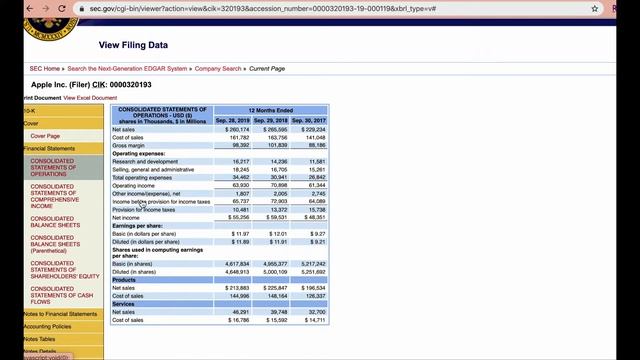This screenshot has width=640, height=360.
Task: Click the Print Document link
Action: (x=42, y=98)
